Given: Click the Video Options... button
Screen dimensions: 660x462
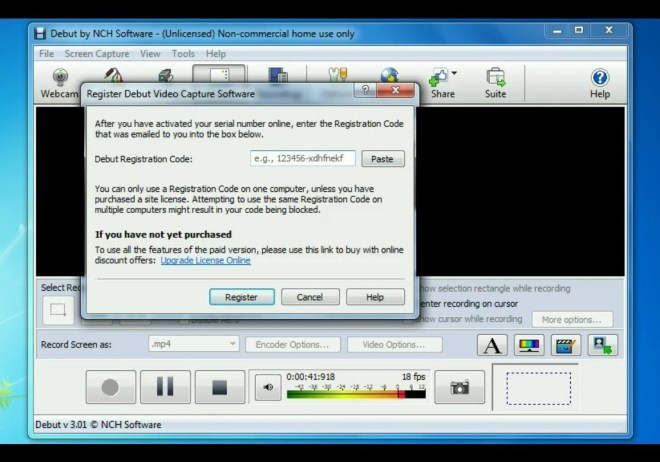Looking at the screenshot, I should click(x=394, y=345).
